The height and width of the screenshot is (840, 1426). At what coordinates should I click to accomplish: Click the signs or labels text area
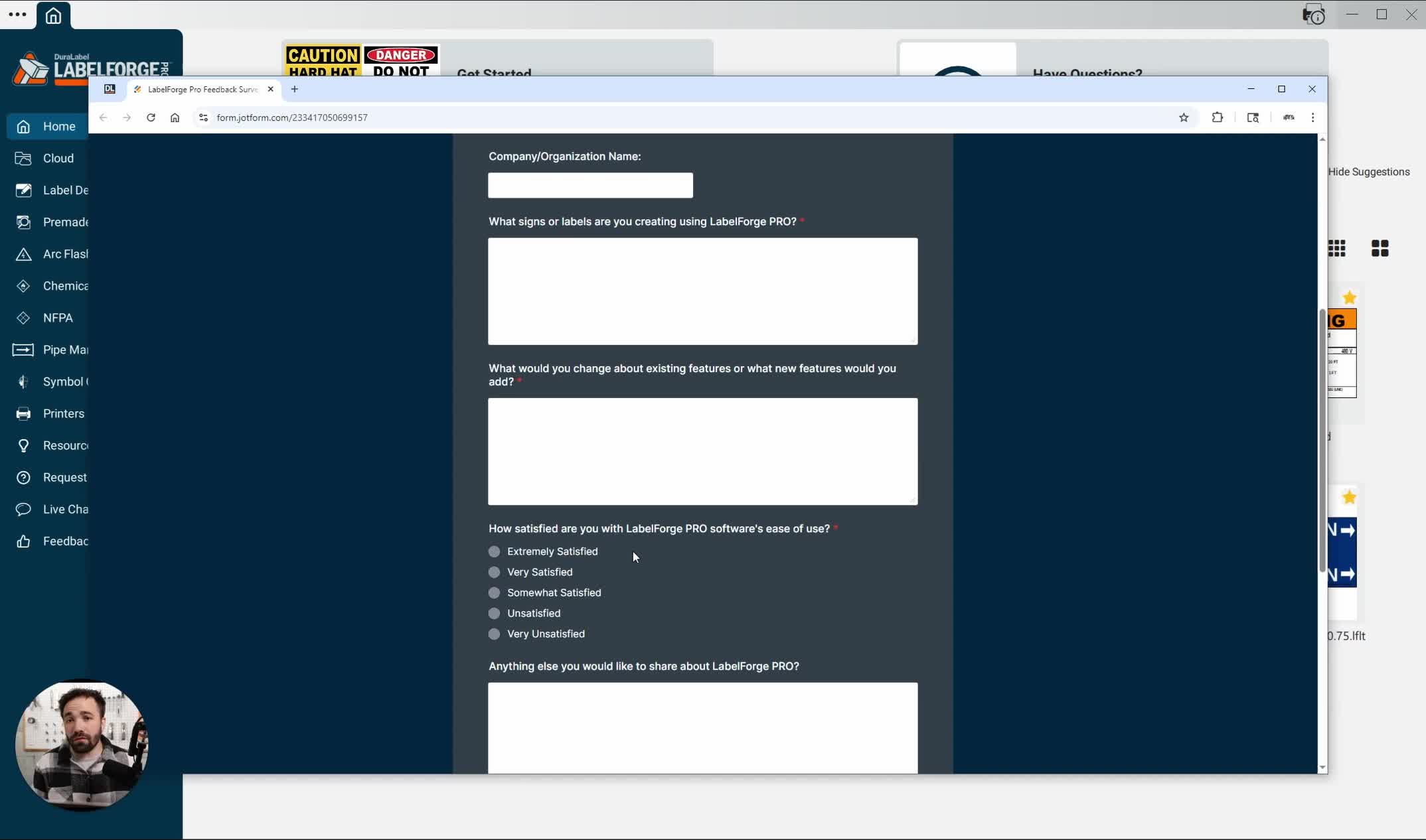click(702, 291)
